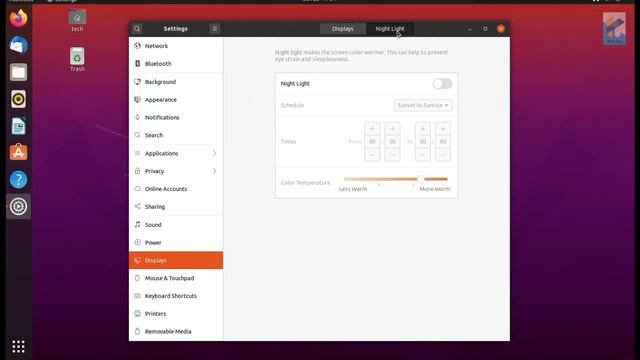
Task: Open Files manager from the dock
Action: click(x=18, y=72)
